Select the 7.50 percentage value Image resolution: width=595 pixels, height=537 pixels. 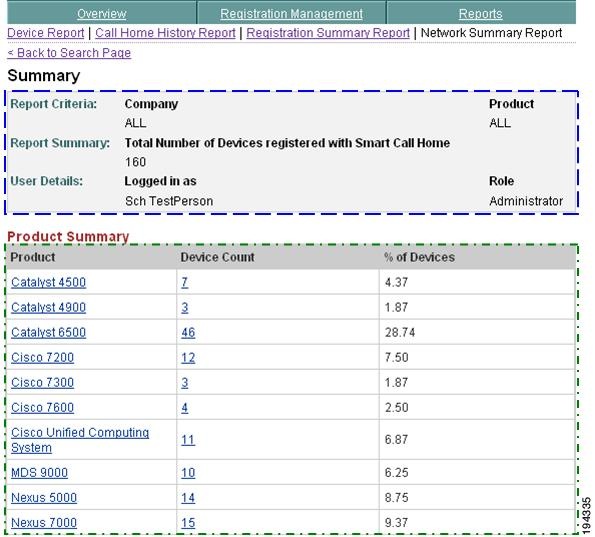[x=397, y=357]
